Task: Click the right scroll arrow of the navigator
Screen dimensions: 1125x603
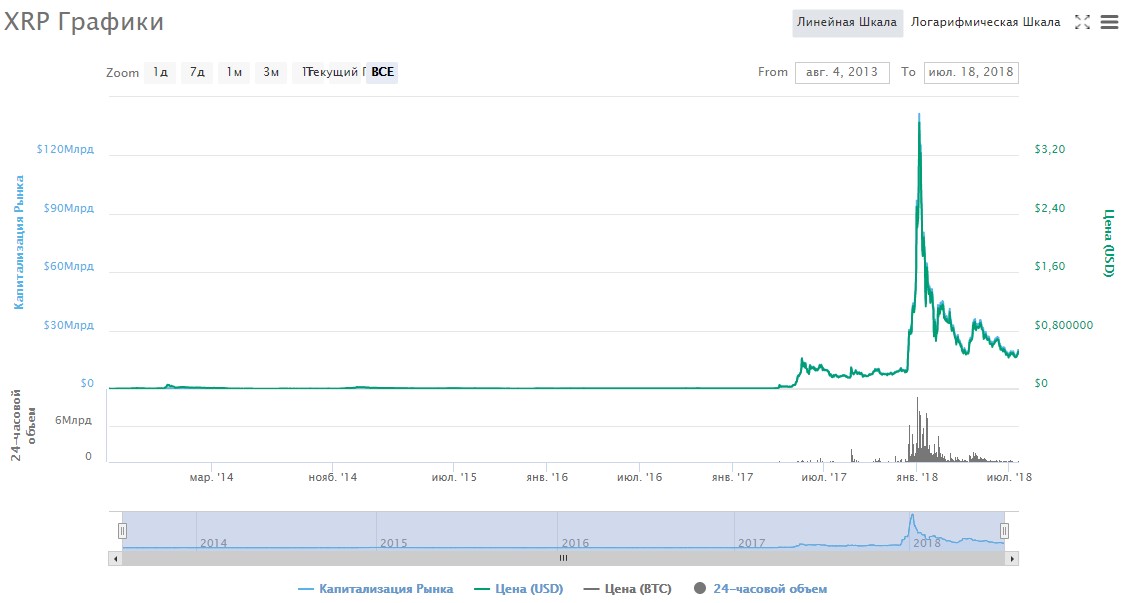Action: point(1011,558)
